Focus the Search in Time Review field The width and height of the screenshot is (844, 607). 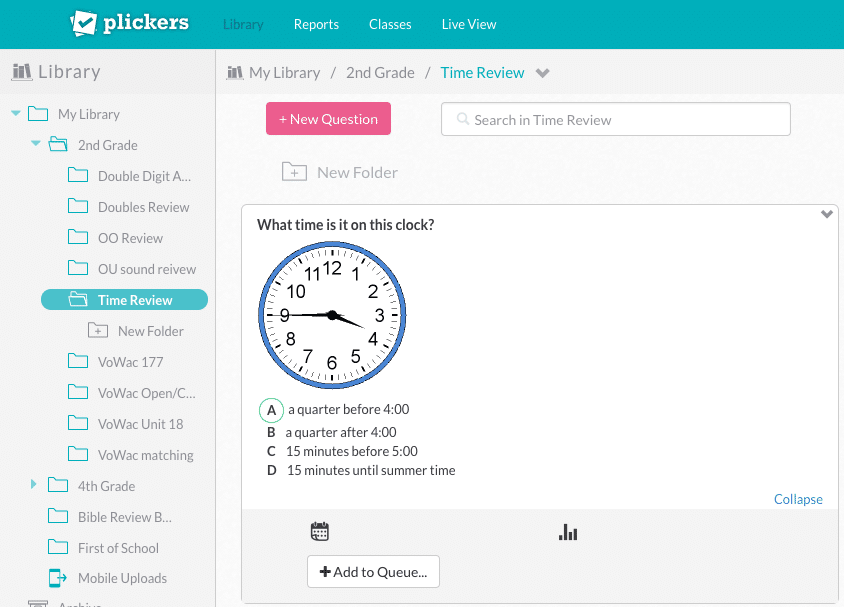(x=616, y=119)
